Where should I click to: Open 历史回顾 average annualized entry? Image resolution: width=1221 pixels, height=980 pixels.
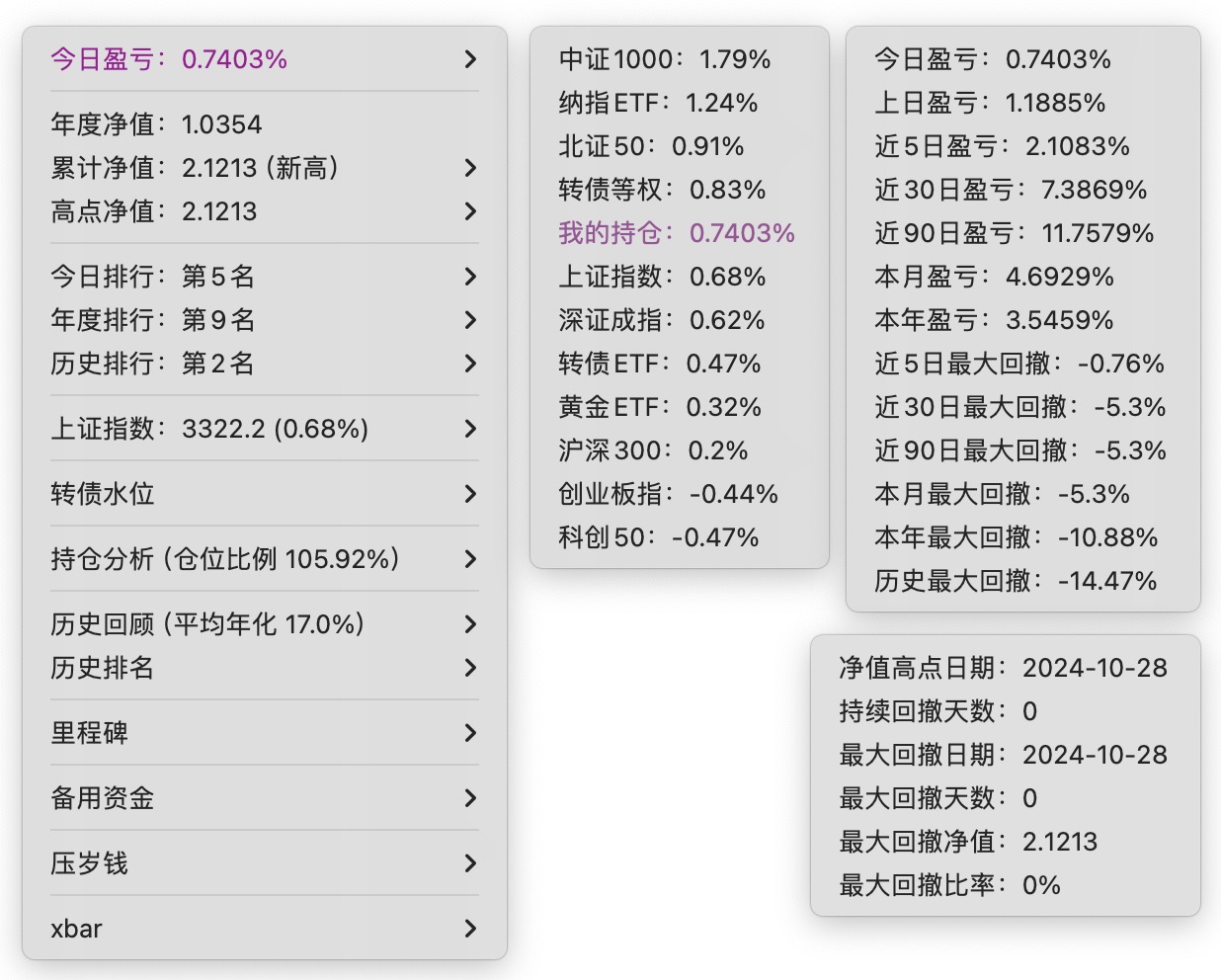click(x=207, y=624)
